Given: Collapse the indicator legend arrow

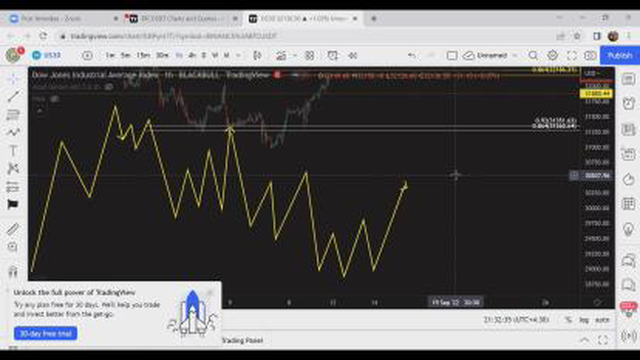Looking at the screenshot, I should tap(40, 111).
